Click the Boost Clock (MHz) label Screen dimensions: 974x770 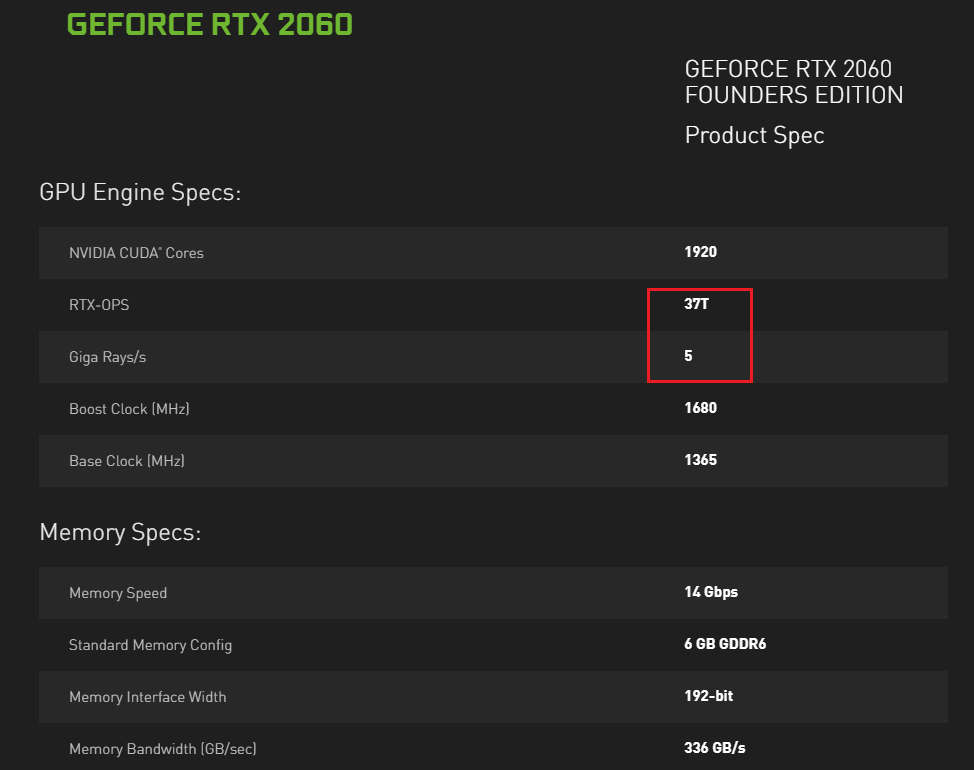click(x=129, y=409)
